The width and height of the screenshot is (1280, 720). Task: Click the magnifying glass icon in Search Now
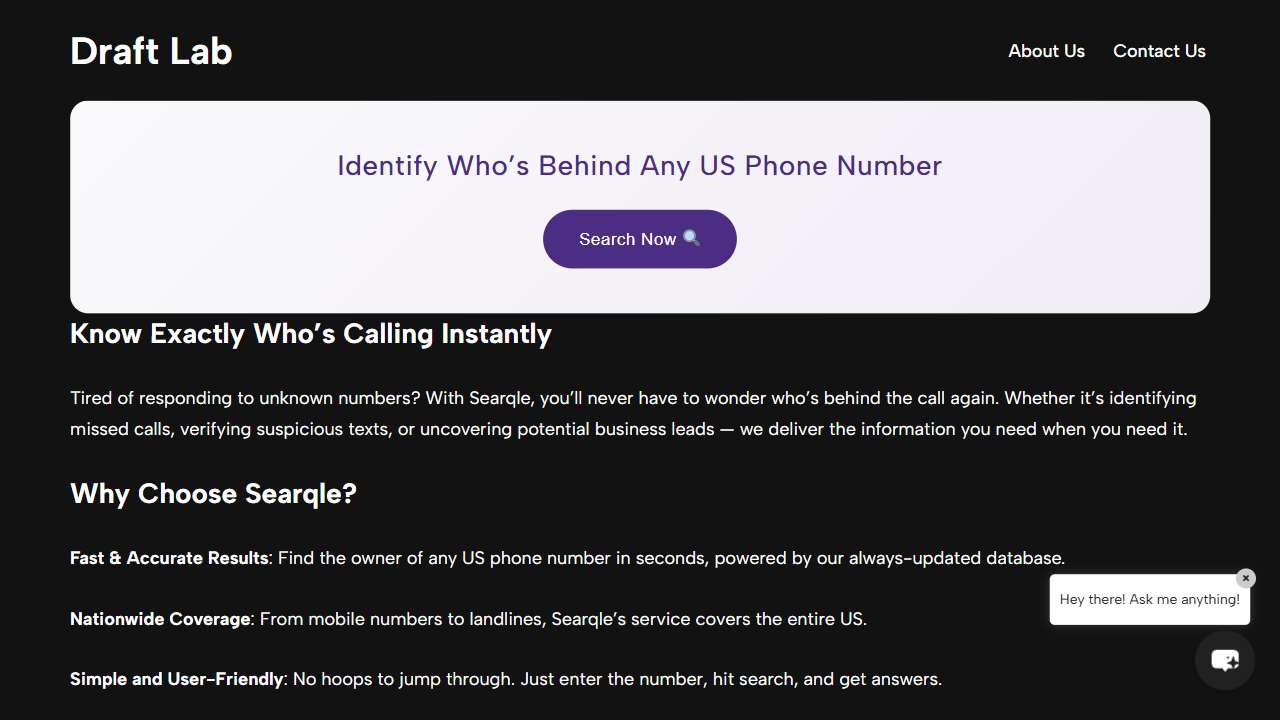click(x=691, y=238)
